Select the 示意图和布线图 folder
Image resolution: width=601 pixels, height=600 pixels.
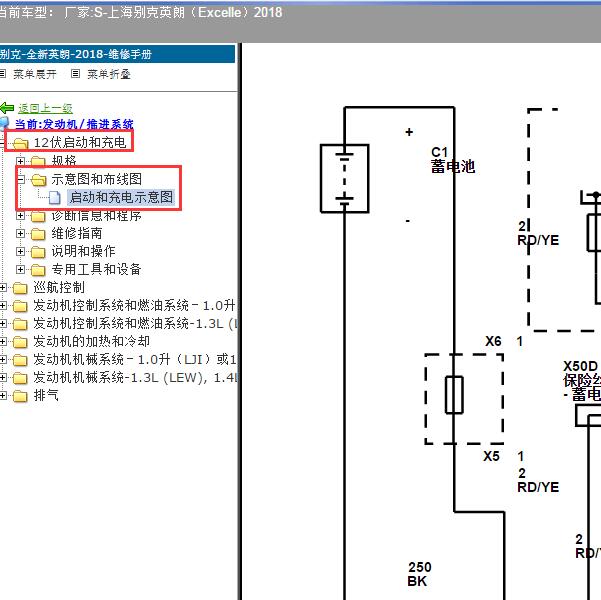(97, 179)
